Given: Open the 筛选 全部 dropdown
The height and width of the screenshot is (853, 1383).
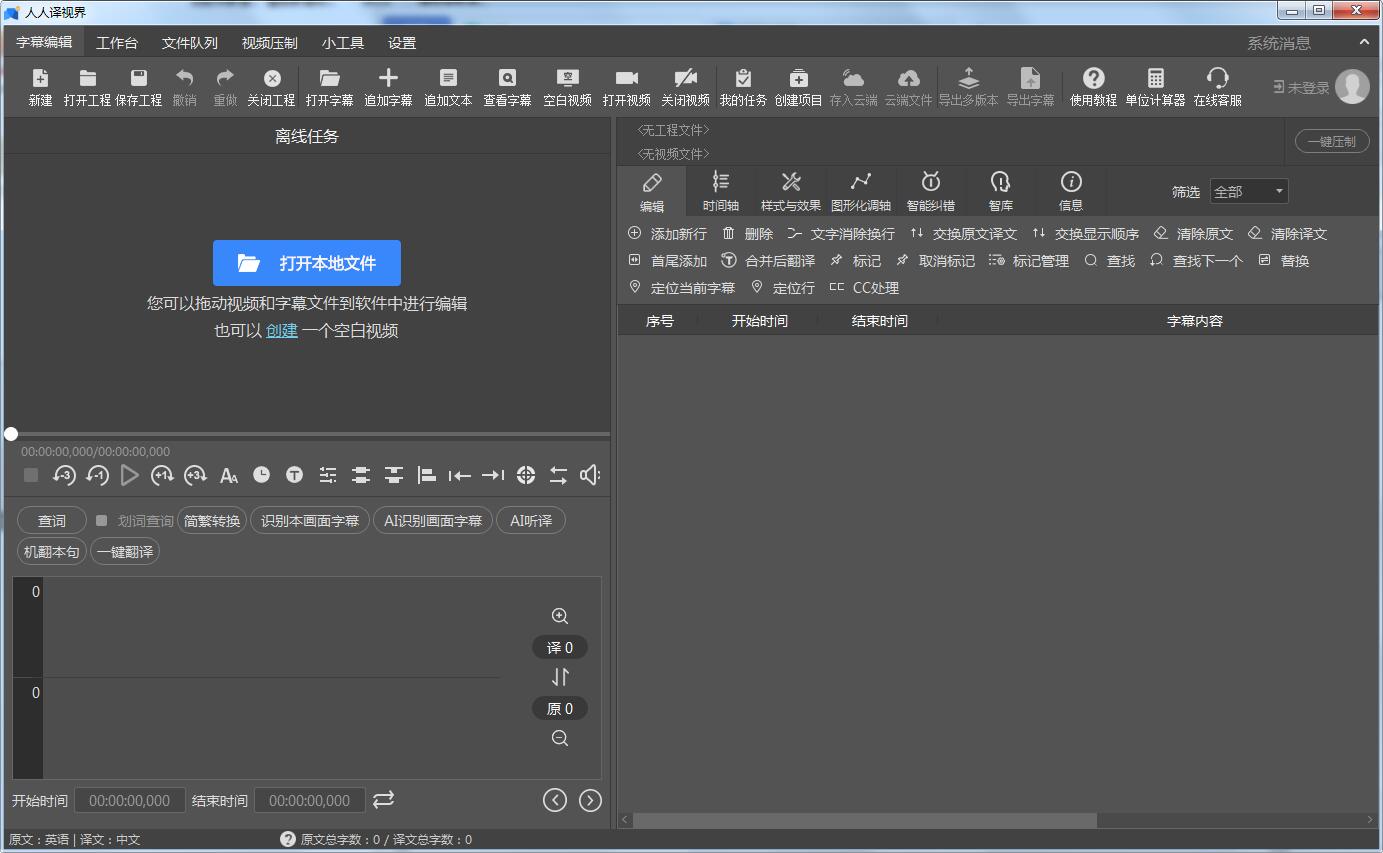Looking at the screenshot, I should 1248,191.
